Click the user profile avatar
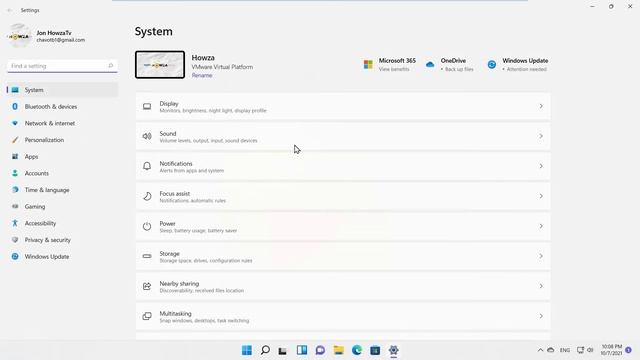Image resolution: width=640 pixels, height=360 pixels. tap(19, 36)
